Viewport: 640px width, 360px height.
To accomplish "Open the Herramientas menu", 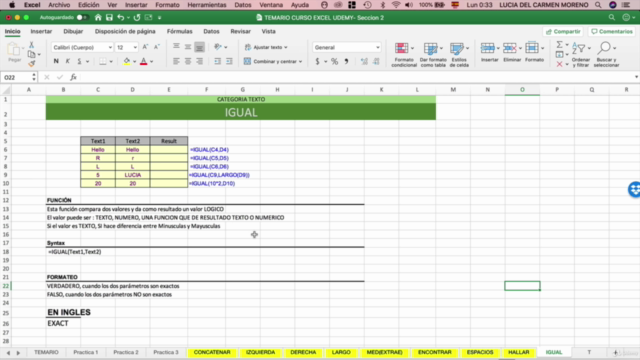I will (207, 5).
